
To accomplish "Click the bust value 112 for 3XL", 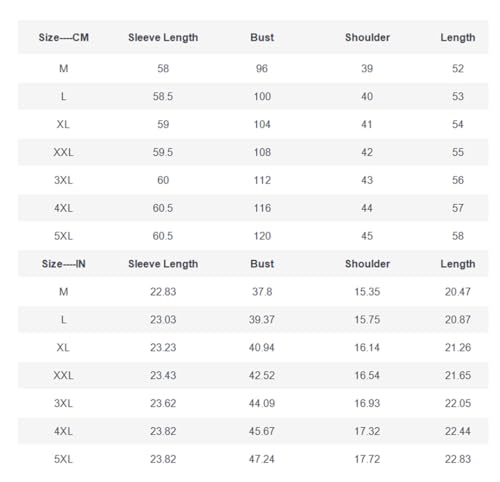I will click(262, 180).
